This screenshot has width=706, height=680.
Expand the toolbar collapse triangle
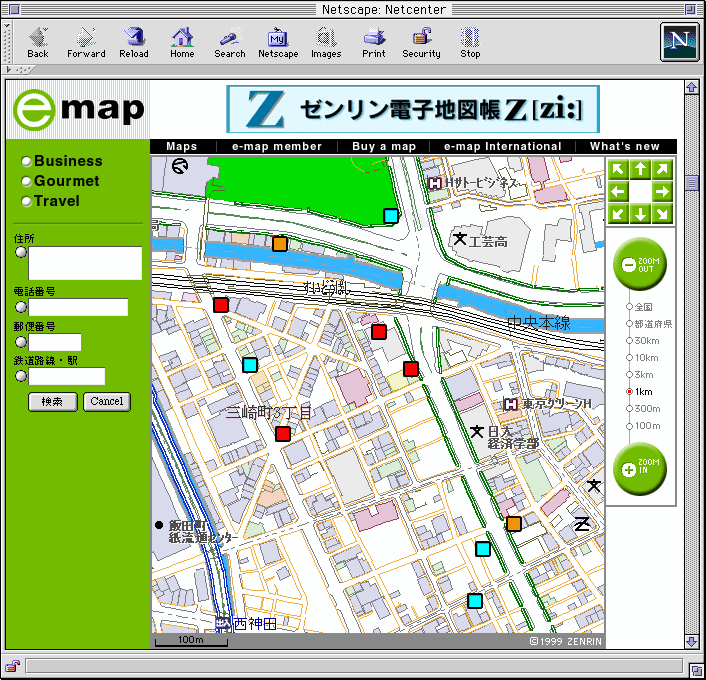[x=9, y=70]
